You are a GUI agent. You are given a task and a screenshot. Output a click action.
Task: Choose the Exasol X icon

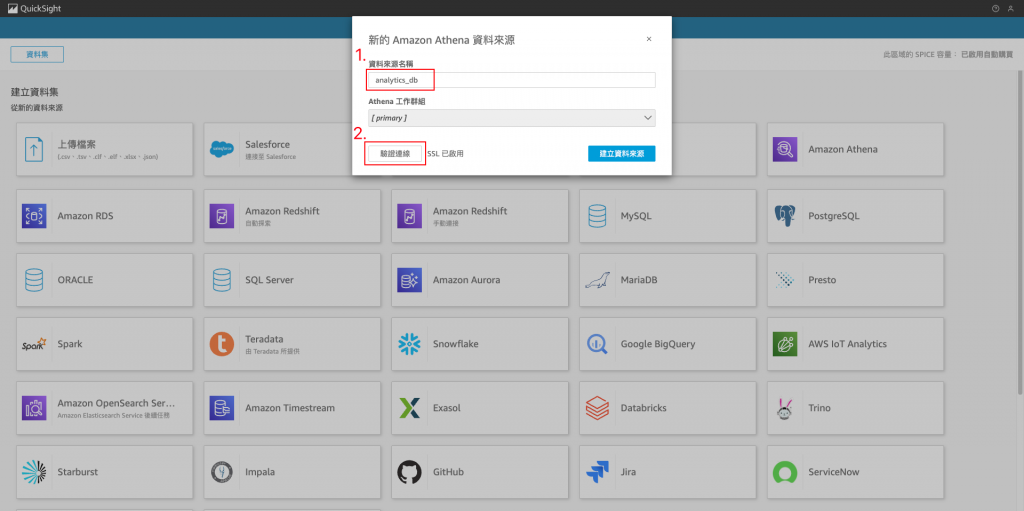coord(409,408)
